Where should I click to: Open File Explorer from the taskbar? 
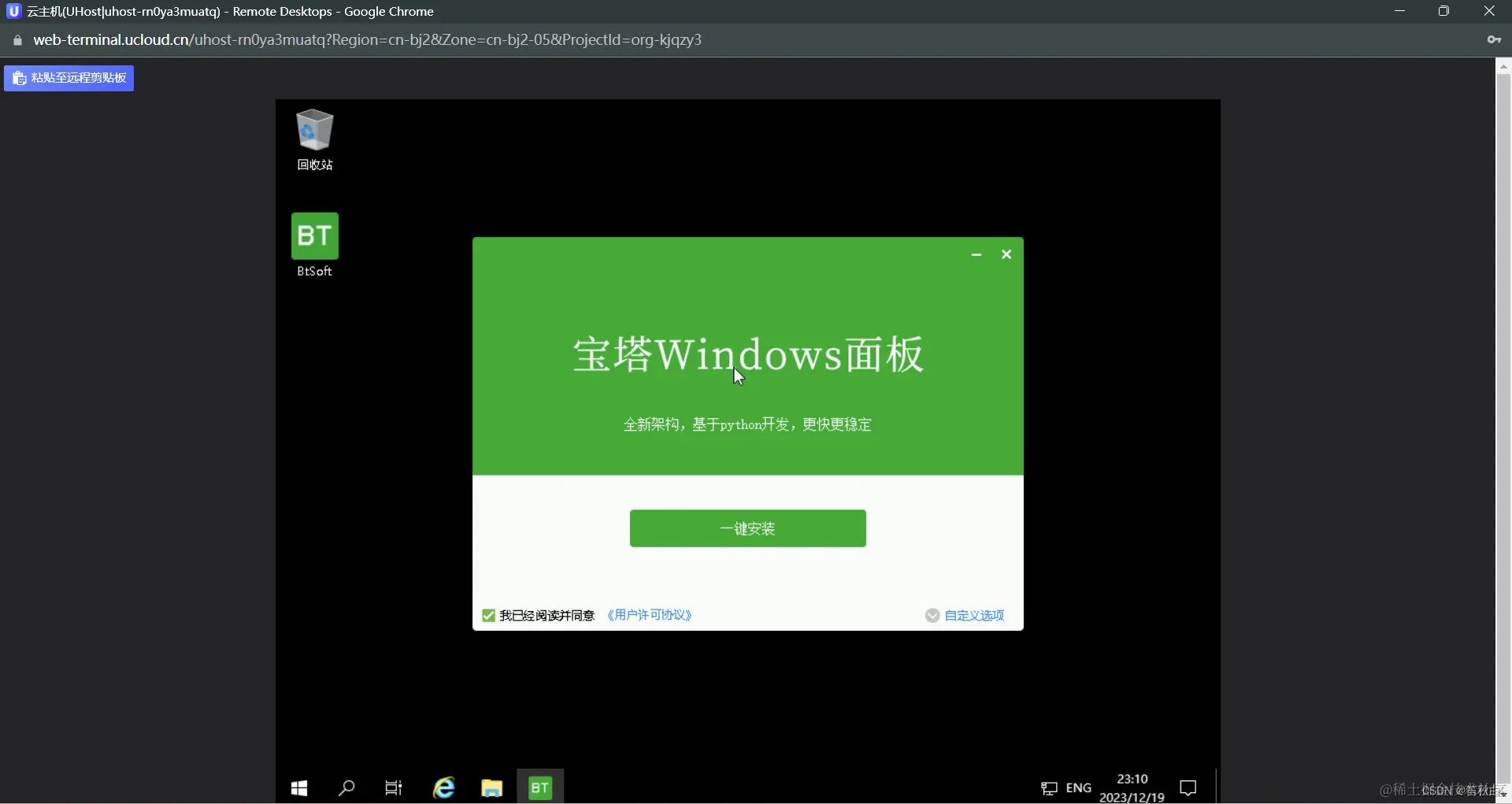491,787
